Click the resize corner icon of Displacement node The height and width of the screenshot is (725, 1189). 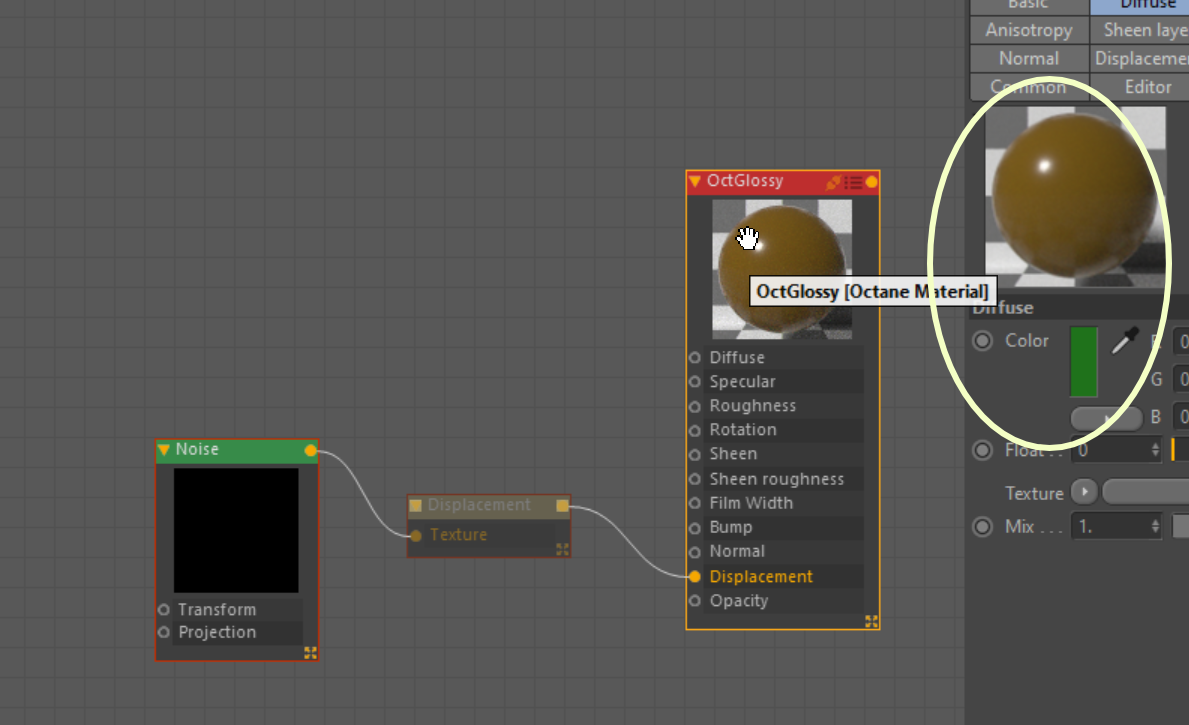[x=562, y=549]
